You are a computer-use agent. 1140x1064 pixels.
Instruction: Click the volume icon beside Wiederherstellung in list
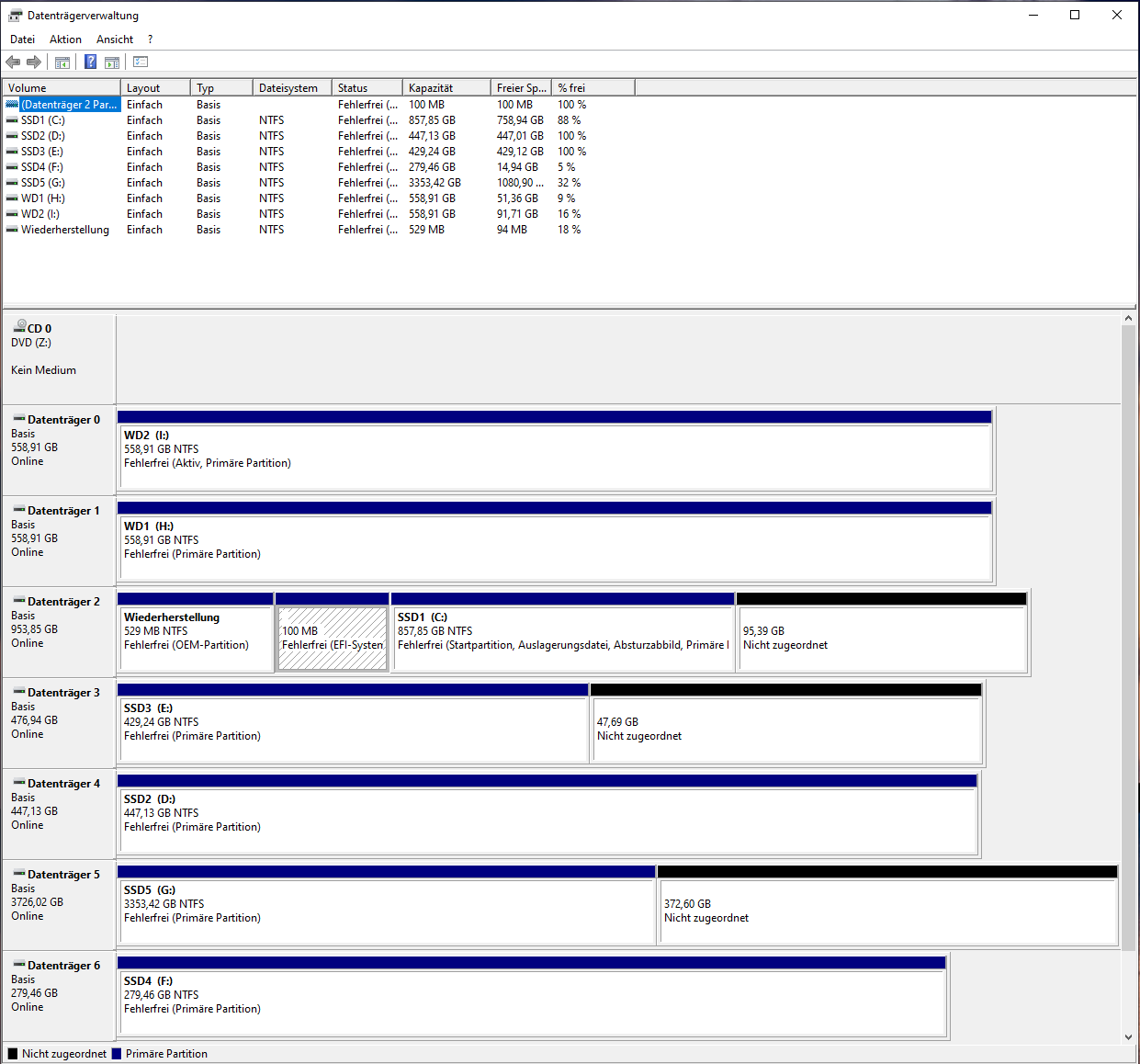pos(12,230)
